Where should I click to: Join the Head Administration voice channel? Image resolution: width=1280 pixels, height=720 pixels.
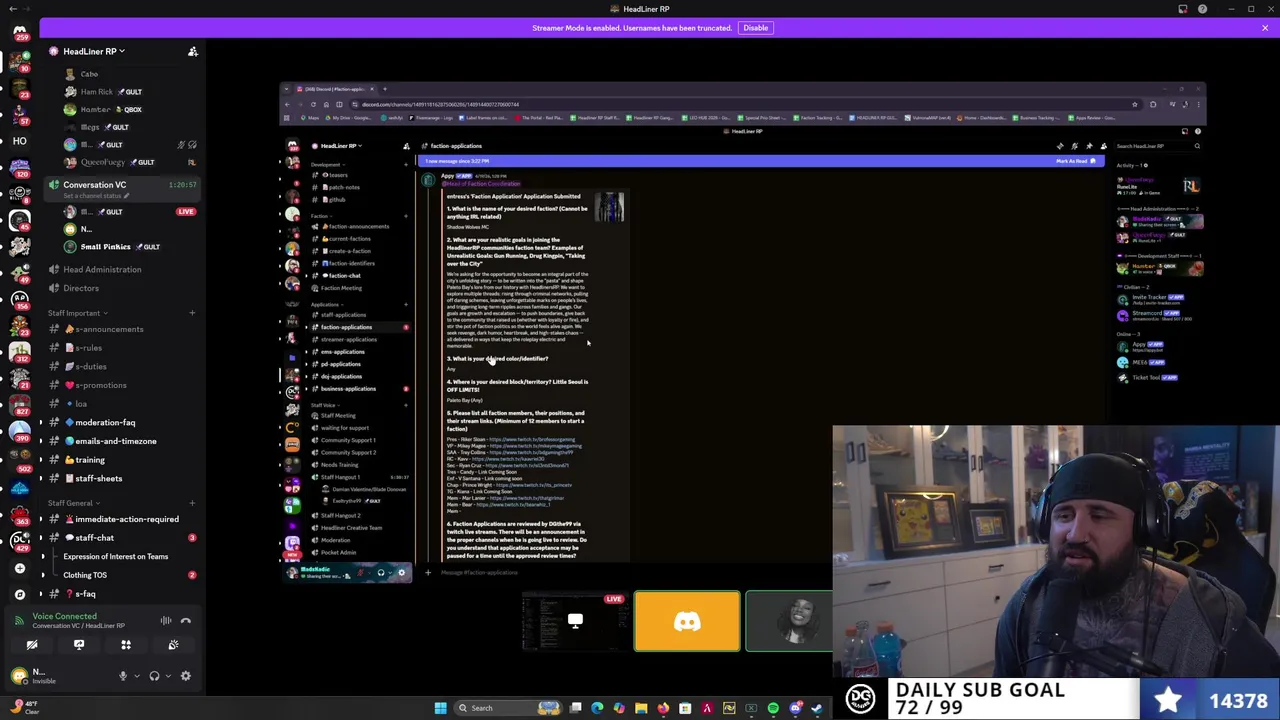(x=102, y=269)
